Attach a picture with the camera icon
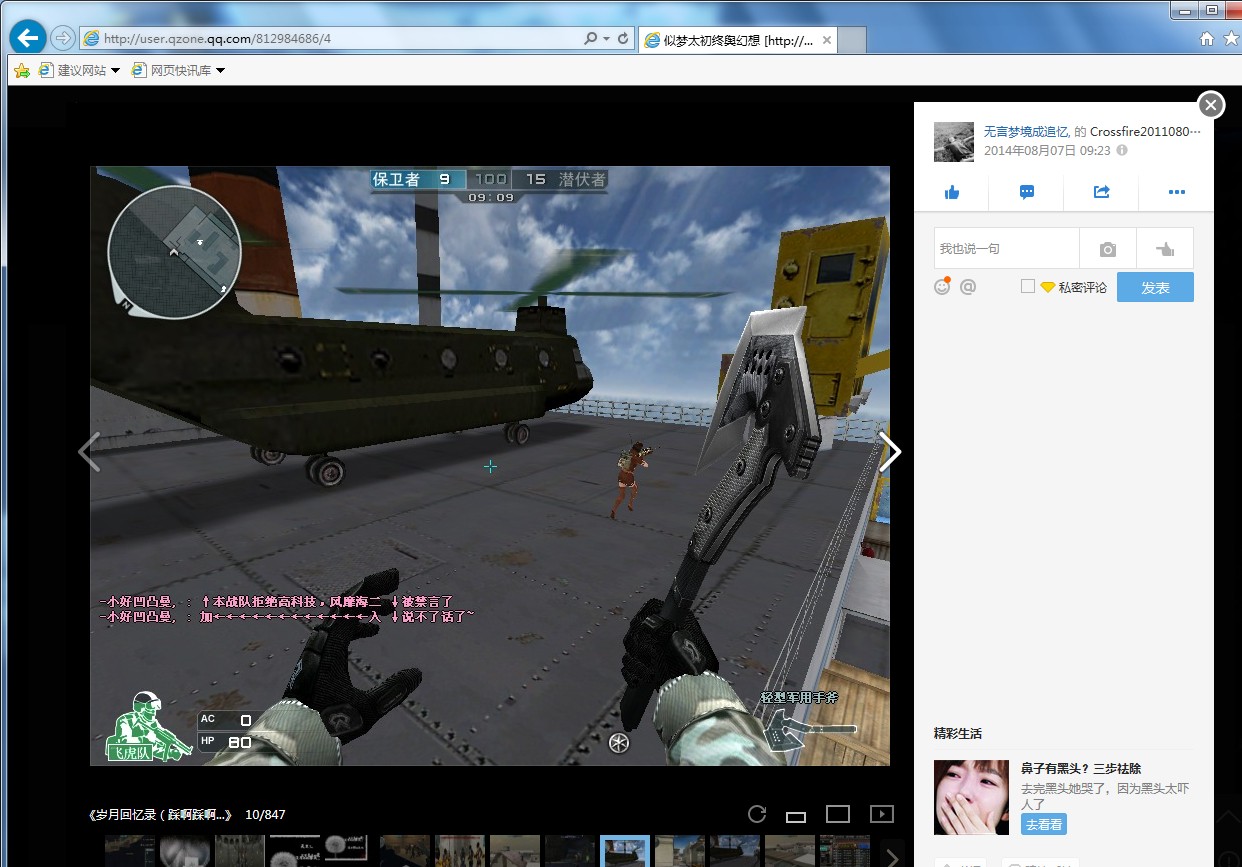Screen dimensions: 1242x867 click(x=1108, y=249)
